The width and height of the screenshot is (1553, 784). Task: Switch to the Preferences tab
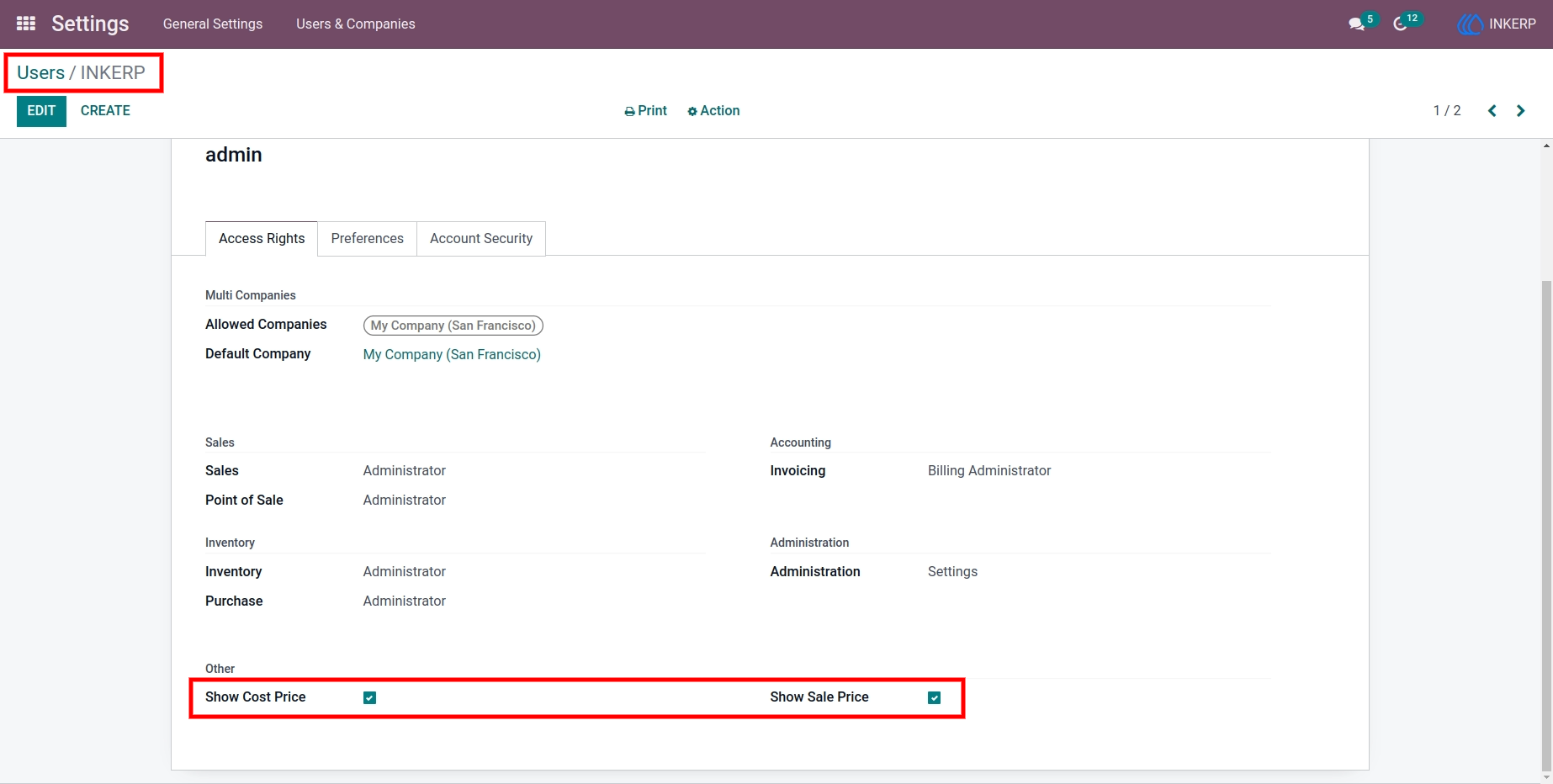[x=367, y=239]
